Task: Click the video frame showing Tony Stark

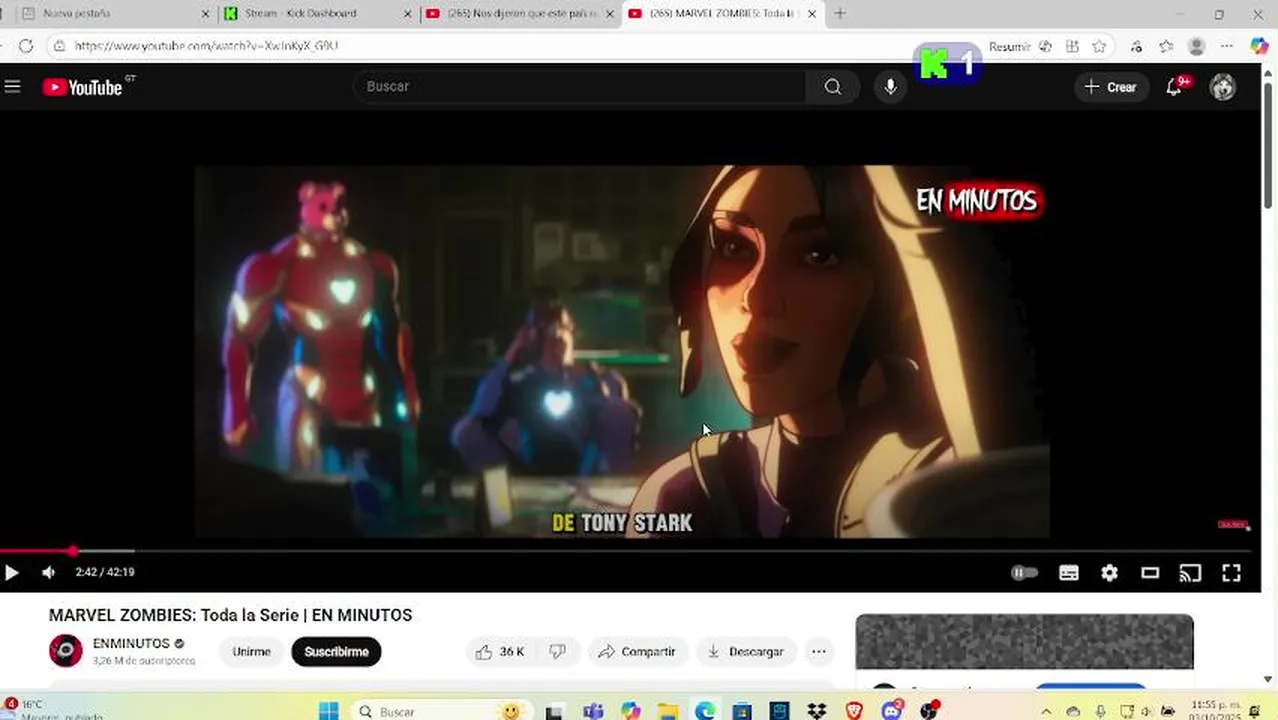Action: point(622,350)
